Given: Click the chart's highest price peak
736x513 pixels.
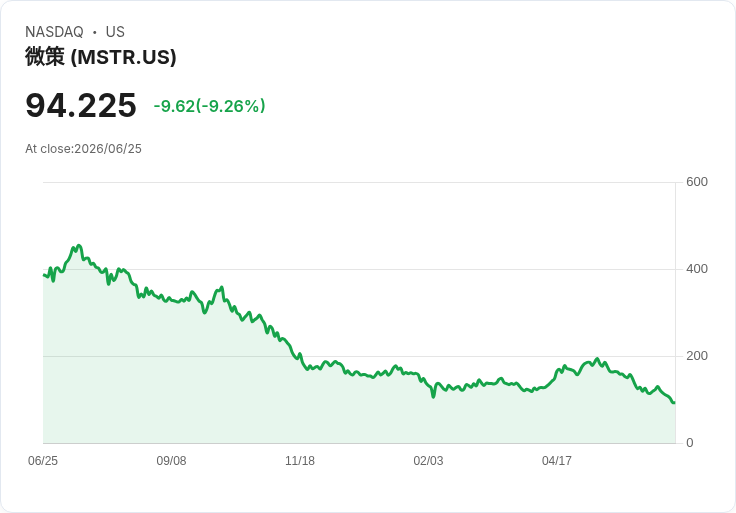Looking at the screenshot, I should point(78,245).
